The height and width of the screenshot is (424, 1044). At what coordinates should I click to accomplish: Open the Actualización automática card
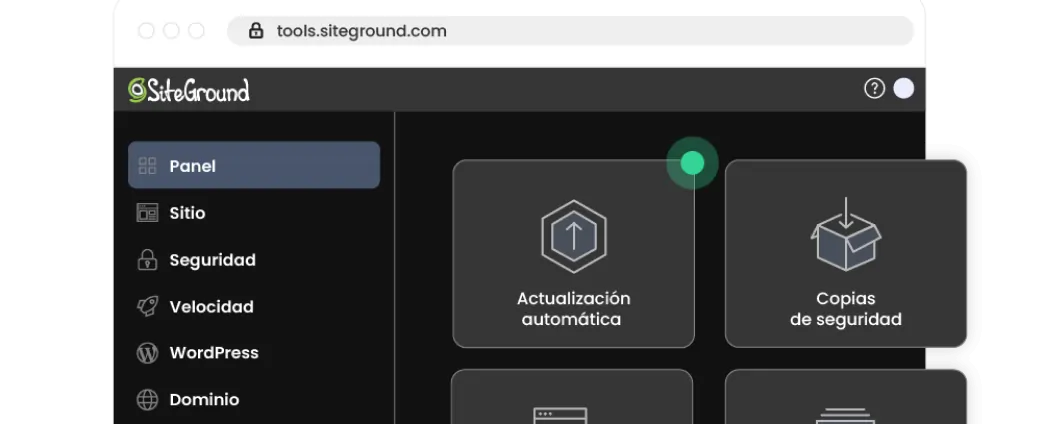coord(573,254)
